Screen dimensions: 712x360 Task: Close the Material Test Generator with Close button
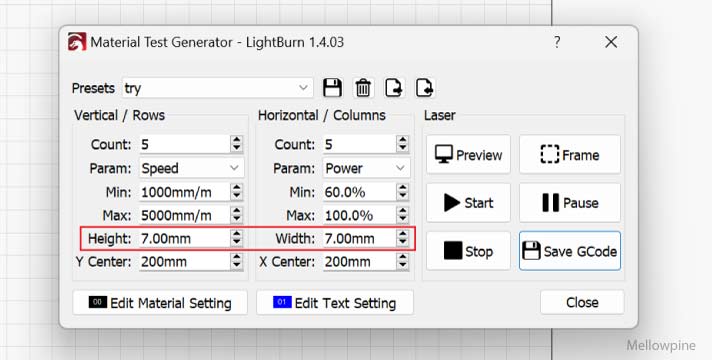582,302
